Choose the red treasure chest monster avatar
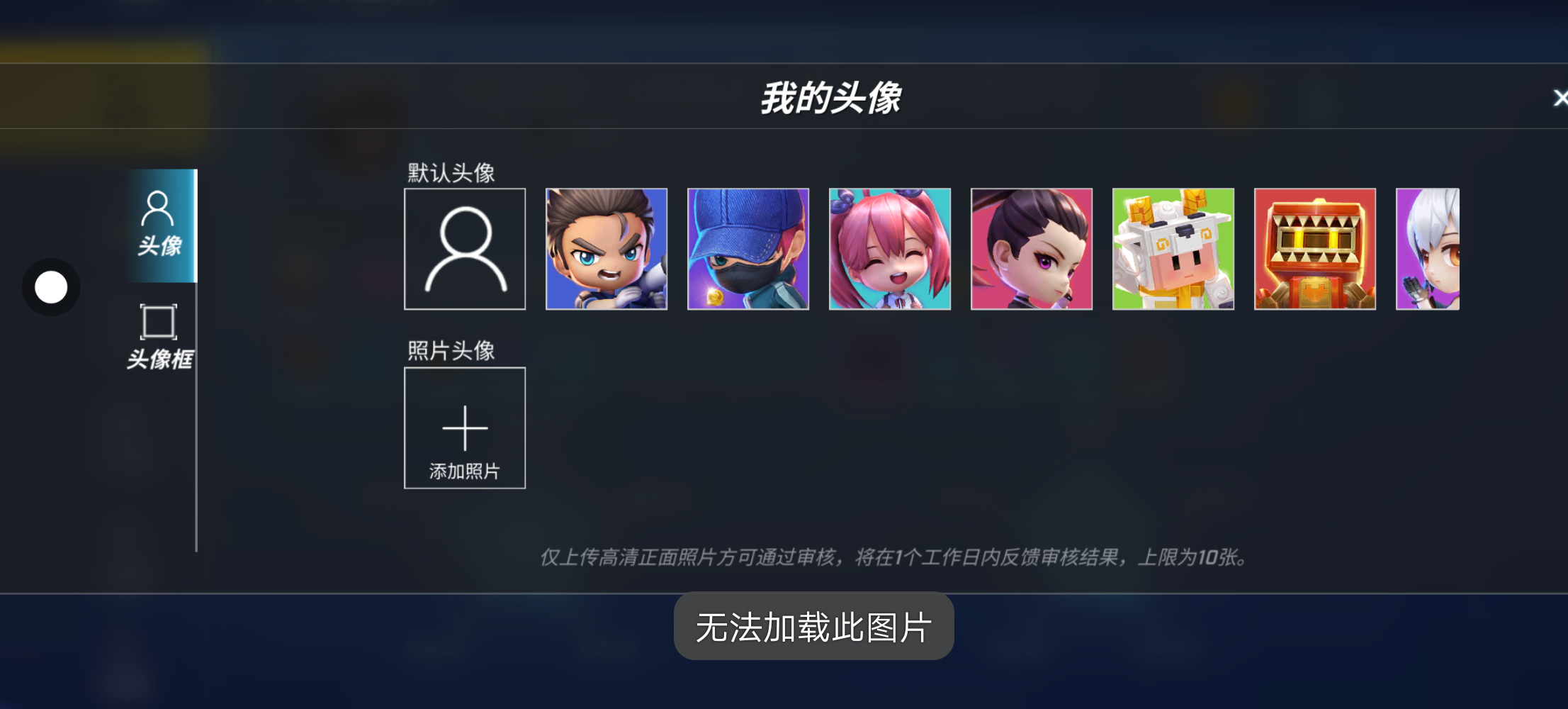 (x=1315, y=249)
